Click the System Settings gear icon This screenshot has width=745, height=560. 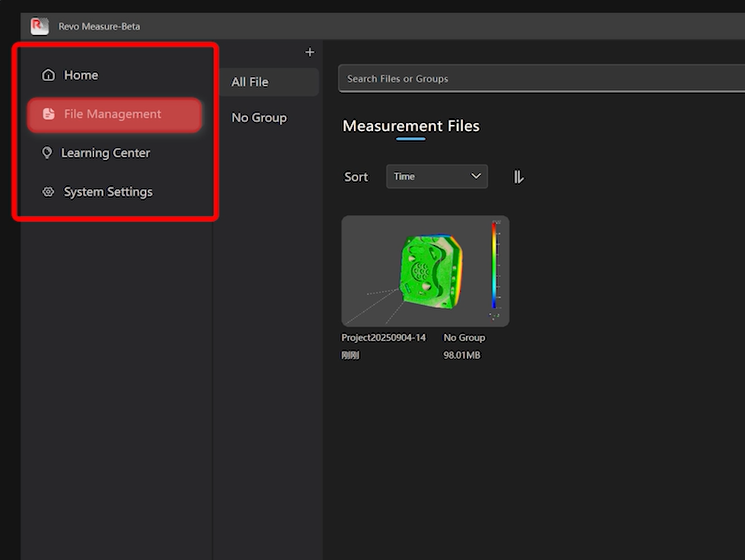(x=48, y=192)
